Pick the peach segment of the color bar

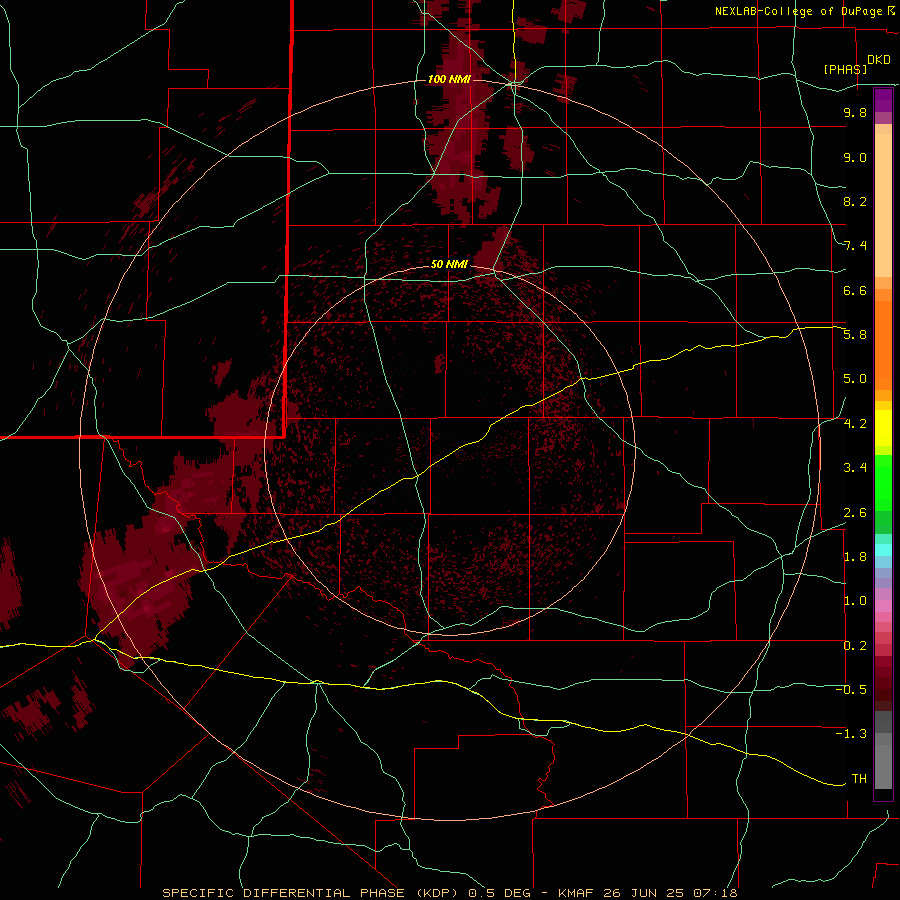pyautogui.click(x=883, y=205)
